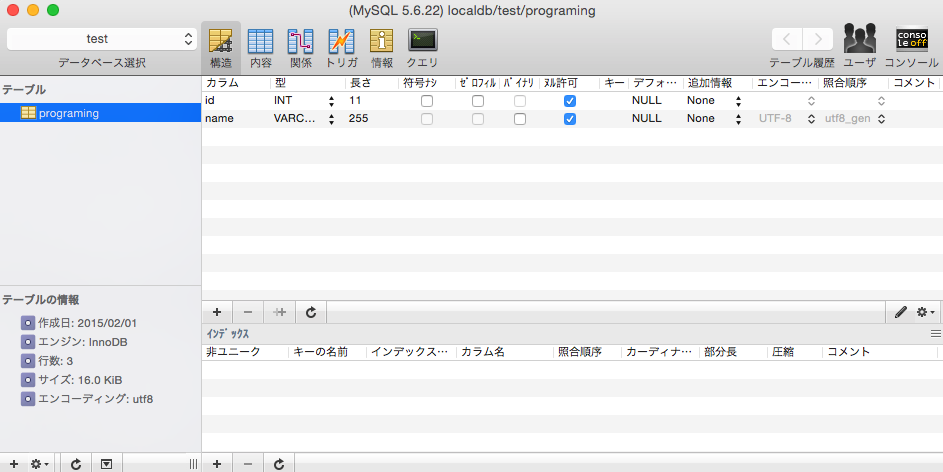The width and height of the screenshot is (943, 472).
Task: Refresh the column structure list
Action: click(311, 312)
